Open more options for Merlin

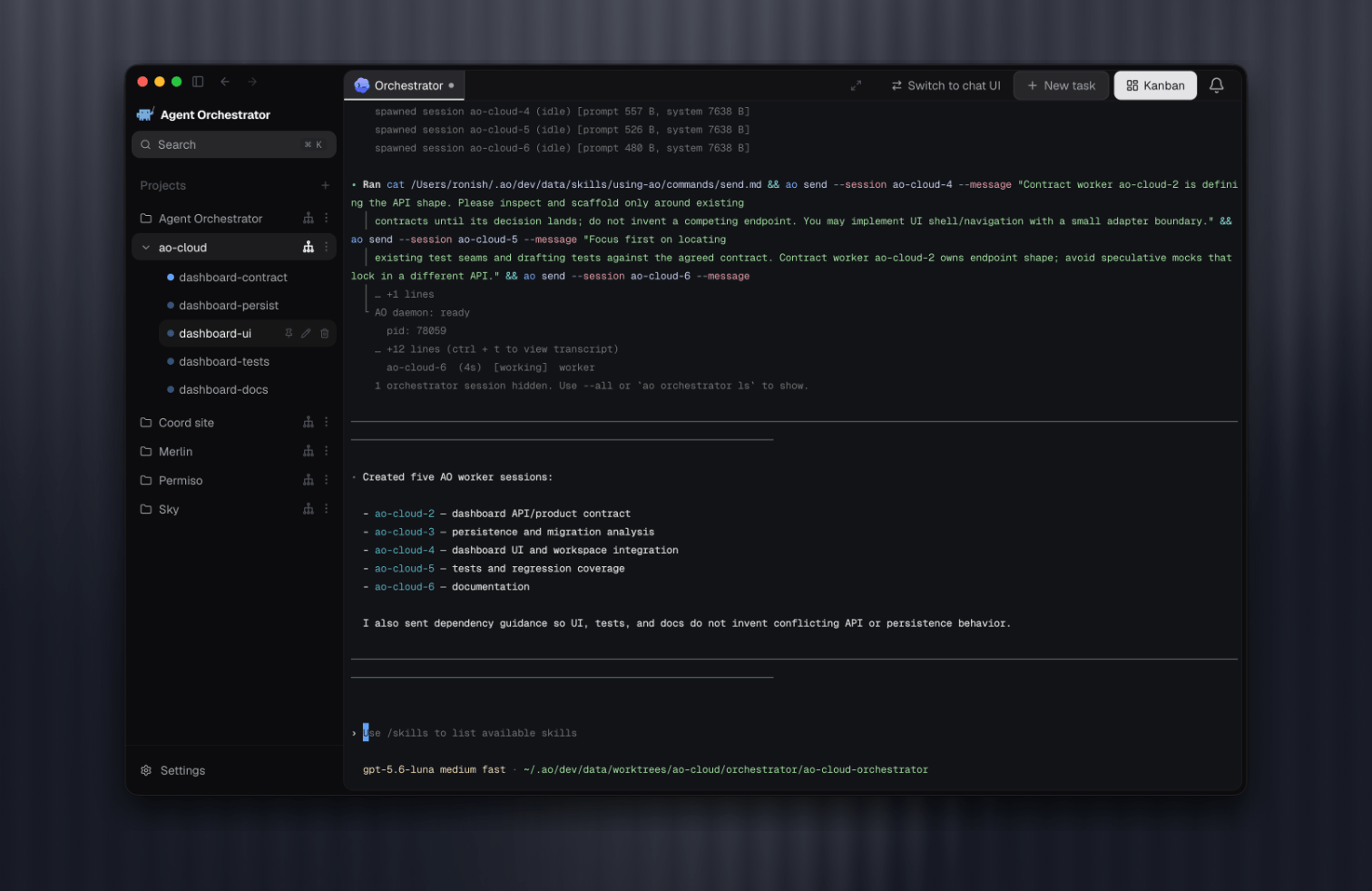(x=326, y=451)
